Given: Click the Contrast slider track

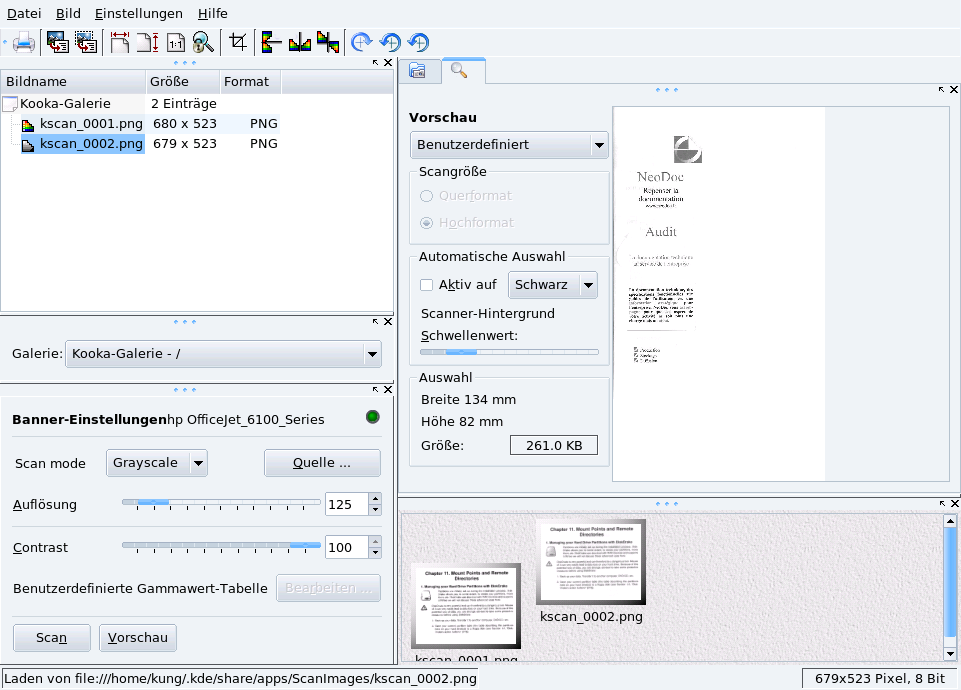Looking at the screenshot, I should coord(221,546).
